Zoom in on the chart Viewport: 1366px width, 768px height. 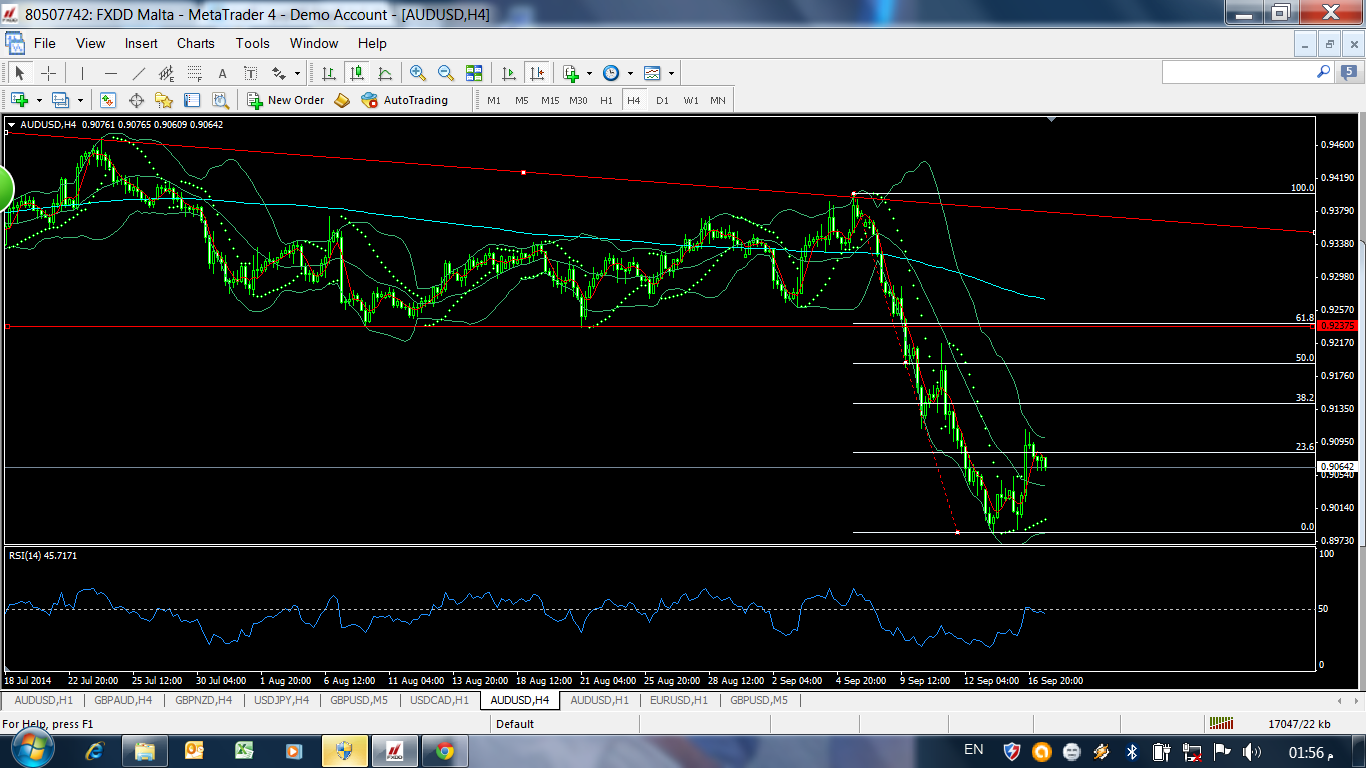point(418,73)
